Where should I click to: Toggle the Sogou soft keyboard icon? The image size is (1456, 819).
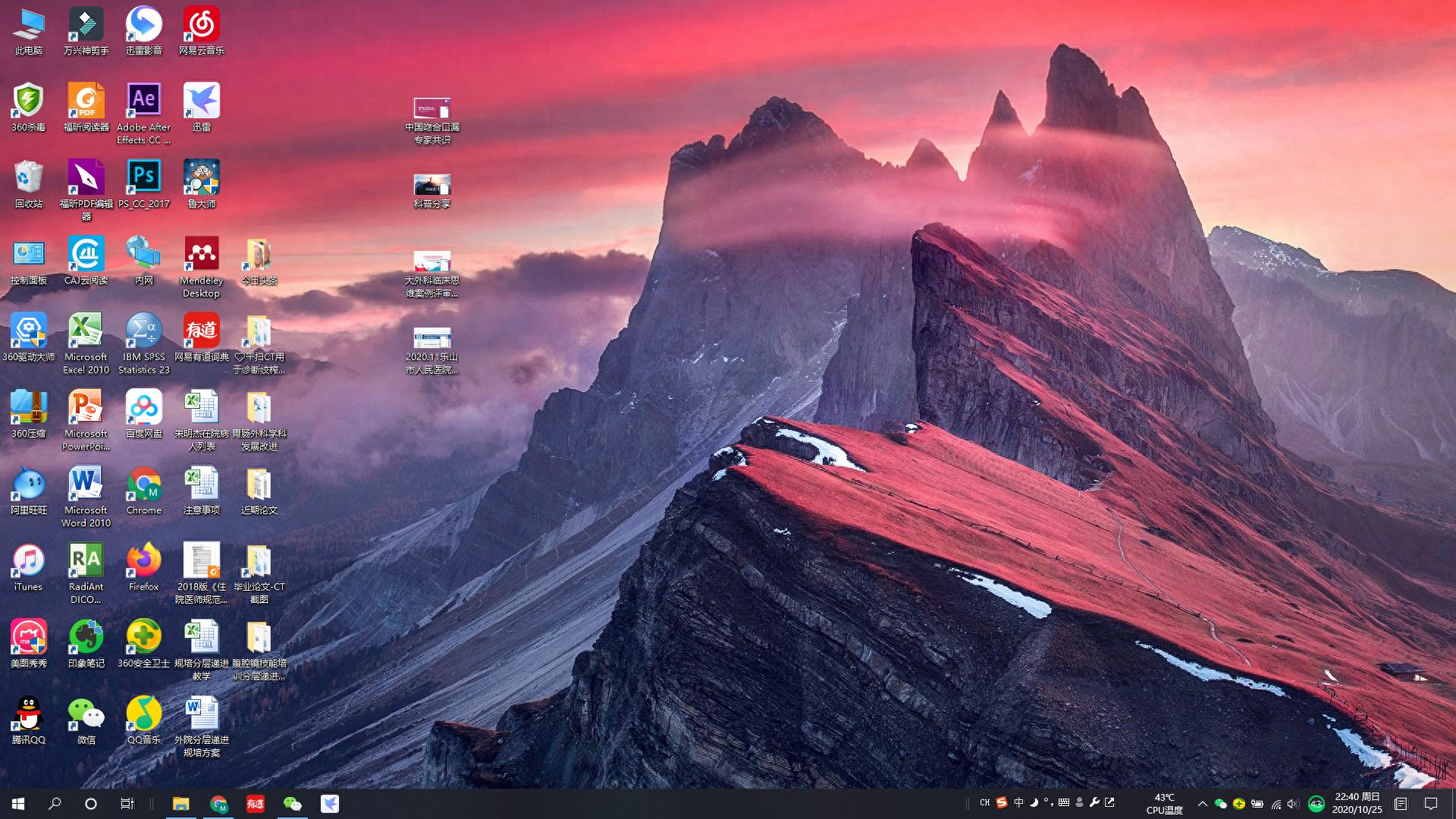(x=1064, y=802)
